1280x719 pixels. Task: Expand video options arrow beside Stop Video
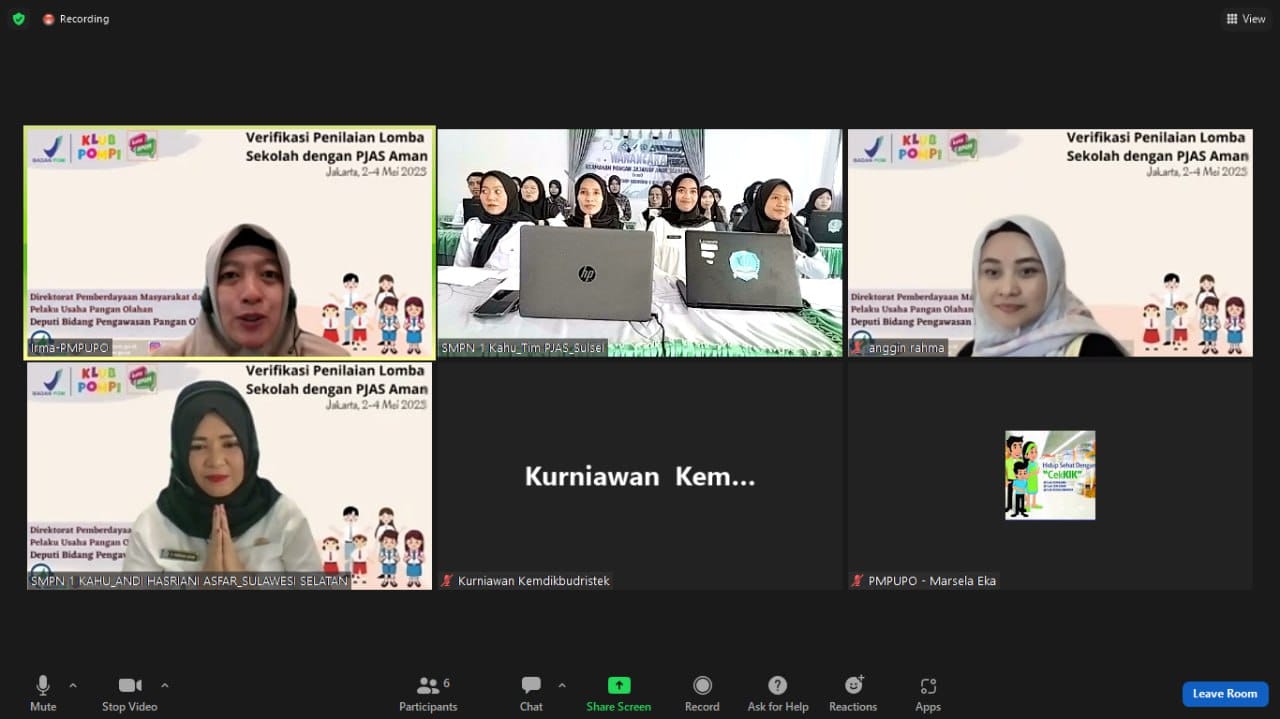coord(165,685)
